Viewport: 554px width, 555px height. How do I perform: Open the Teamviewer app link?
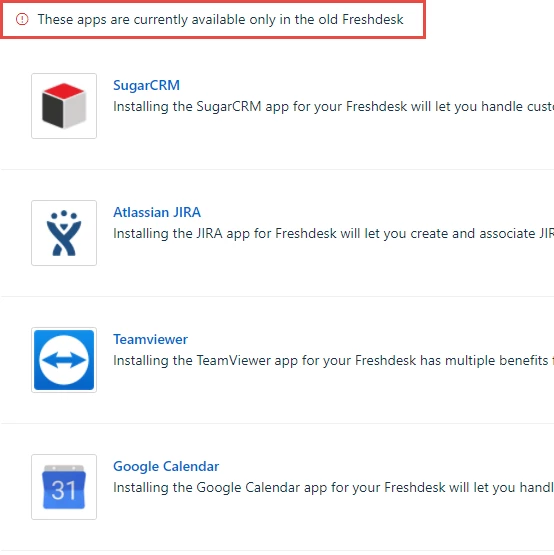click(150, 339)
